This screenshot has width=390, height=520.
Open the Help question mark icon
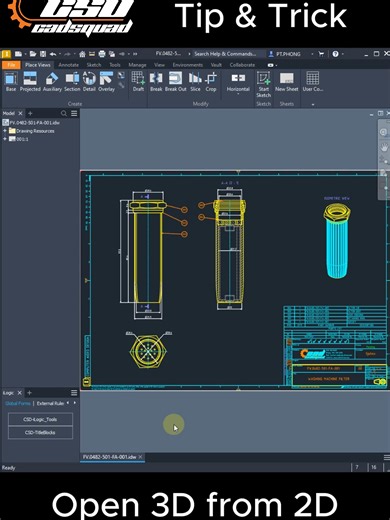335,54
